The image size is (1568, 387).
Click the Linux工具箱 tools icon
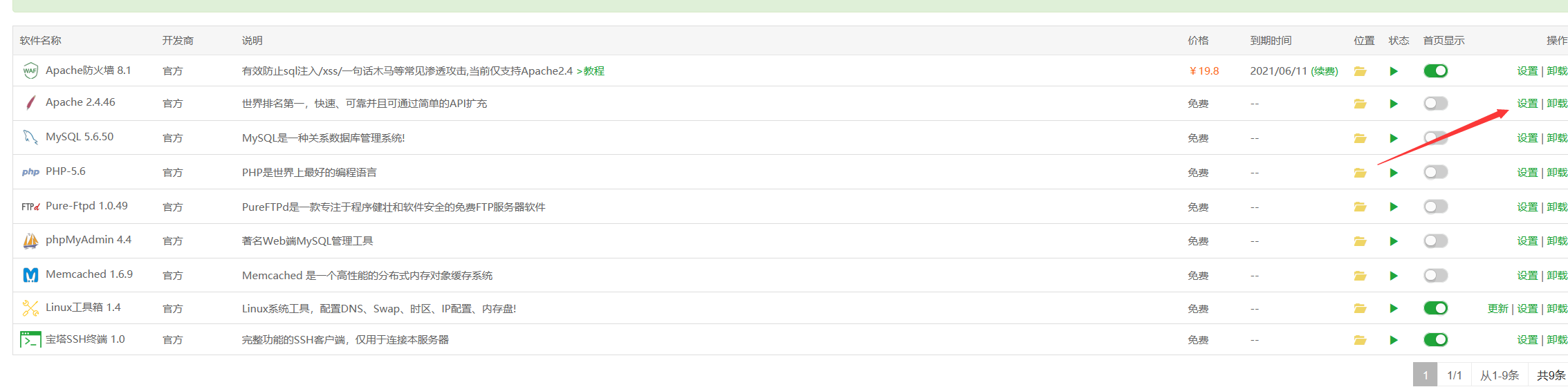(30, 308)
